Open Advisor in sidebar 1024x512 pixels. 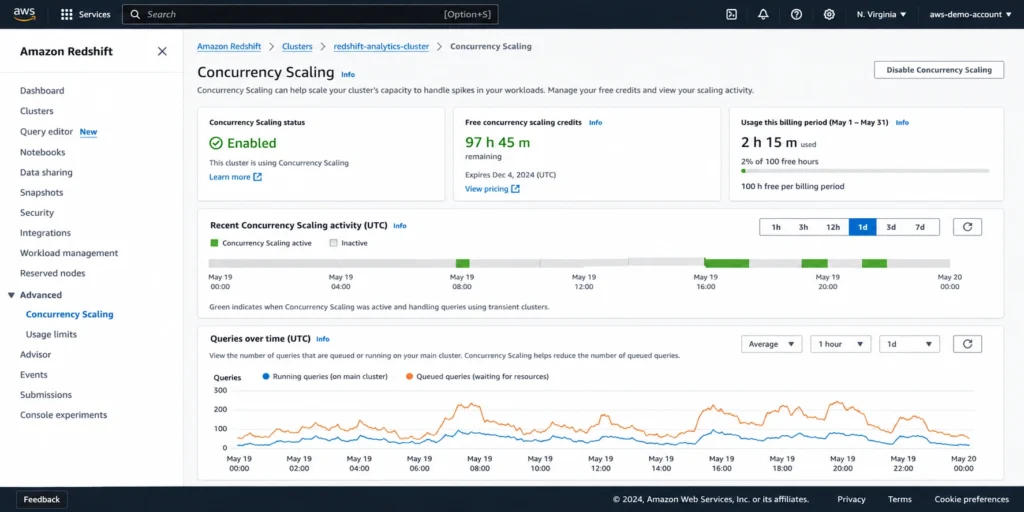pos(35,355)
